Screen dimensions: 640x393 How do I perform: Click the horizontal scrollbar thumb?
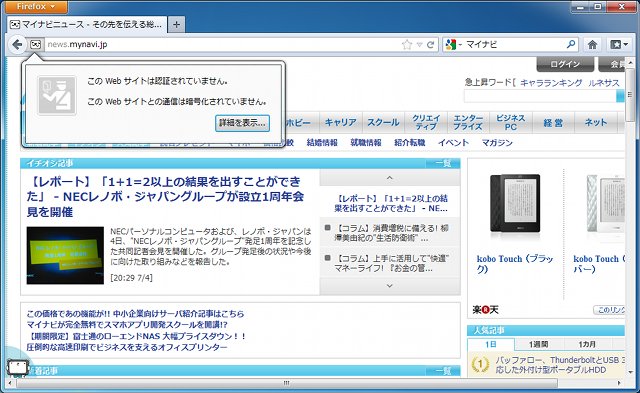tap(287, 383)
